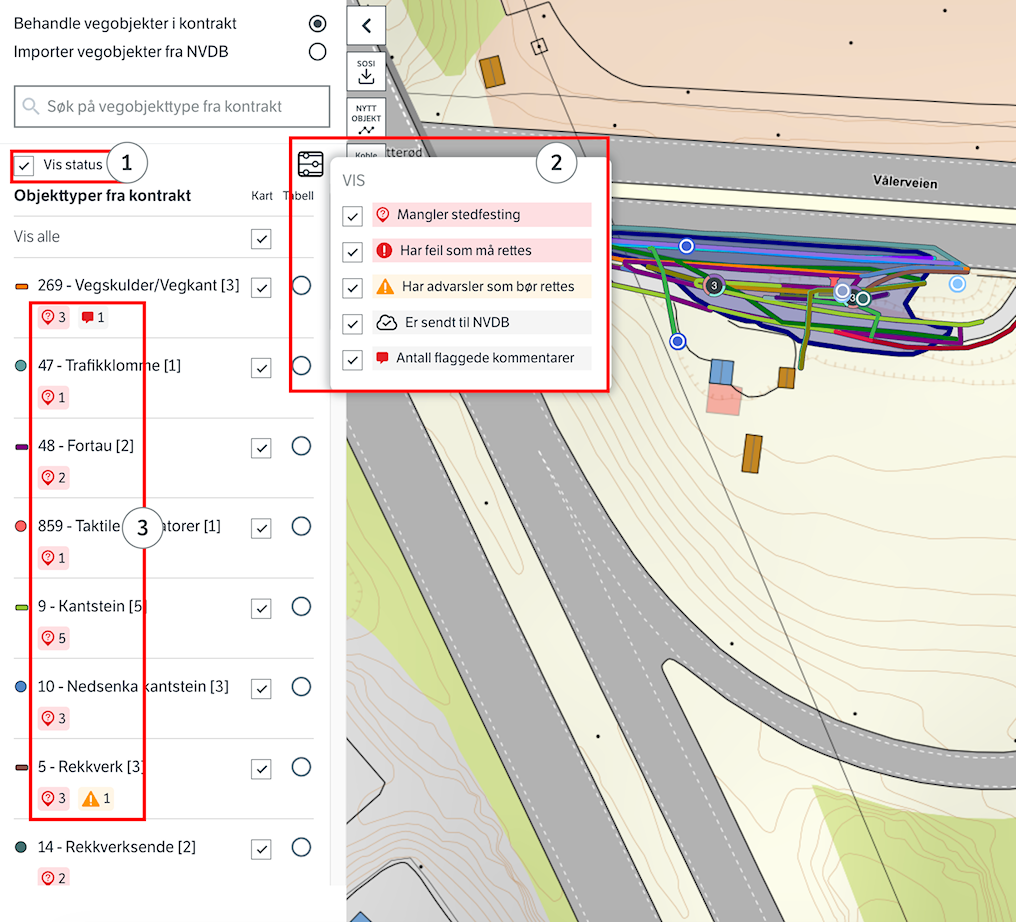Select table radio for 48 - Fortau
The image size is (1016, 922).
pos(301,446)
